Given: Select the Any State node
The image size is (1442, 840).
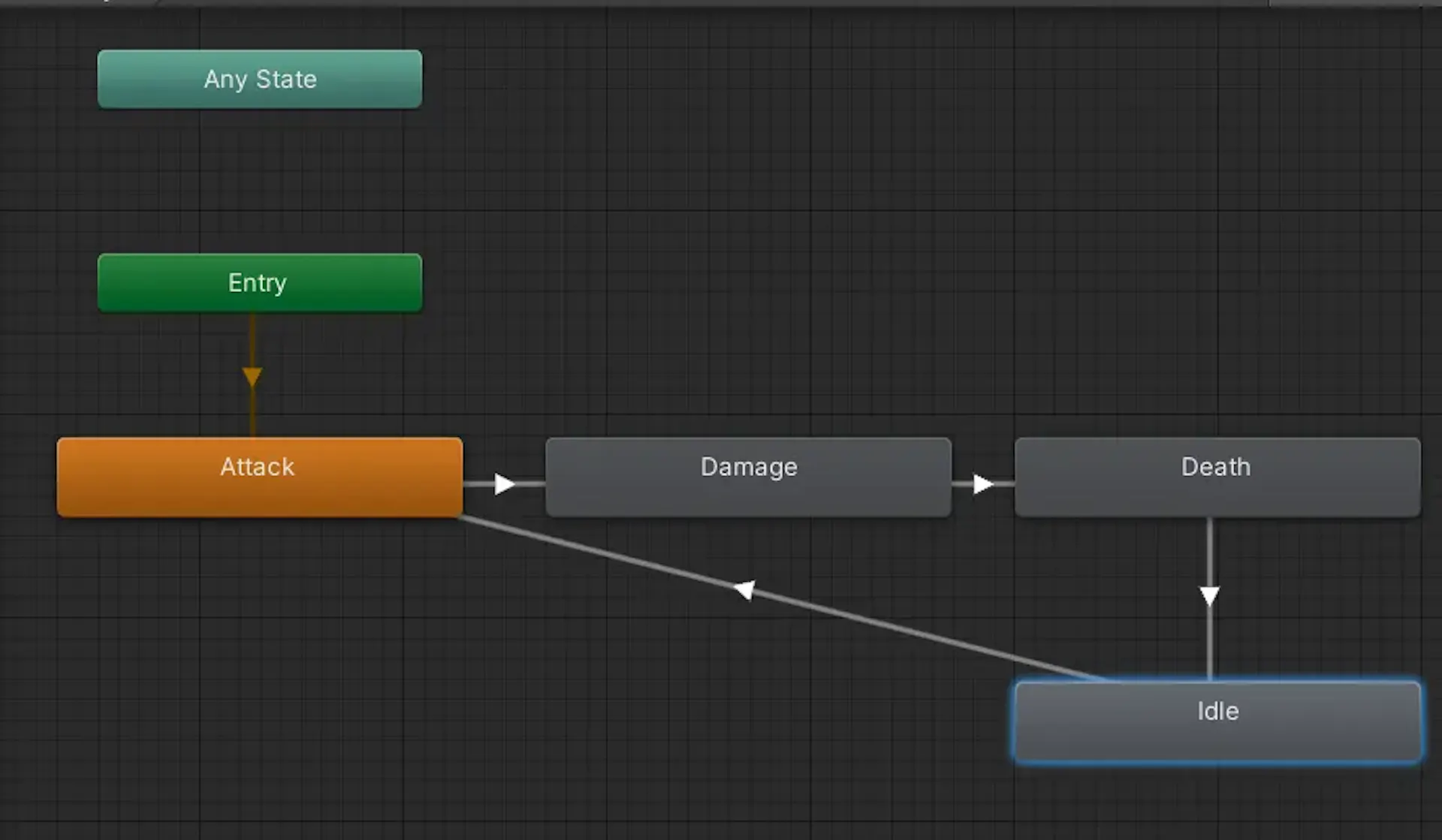Looking at the screenshot, I should [260, 79].
